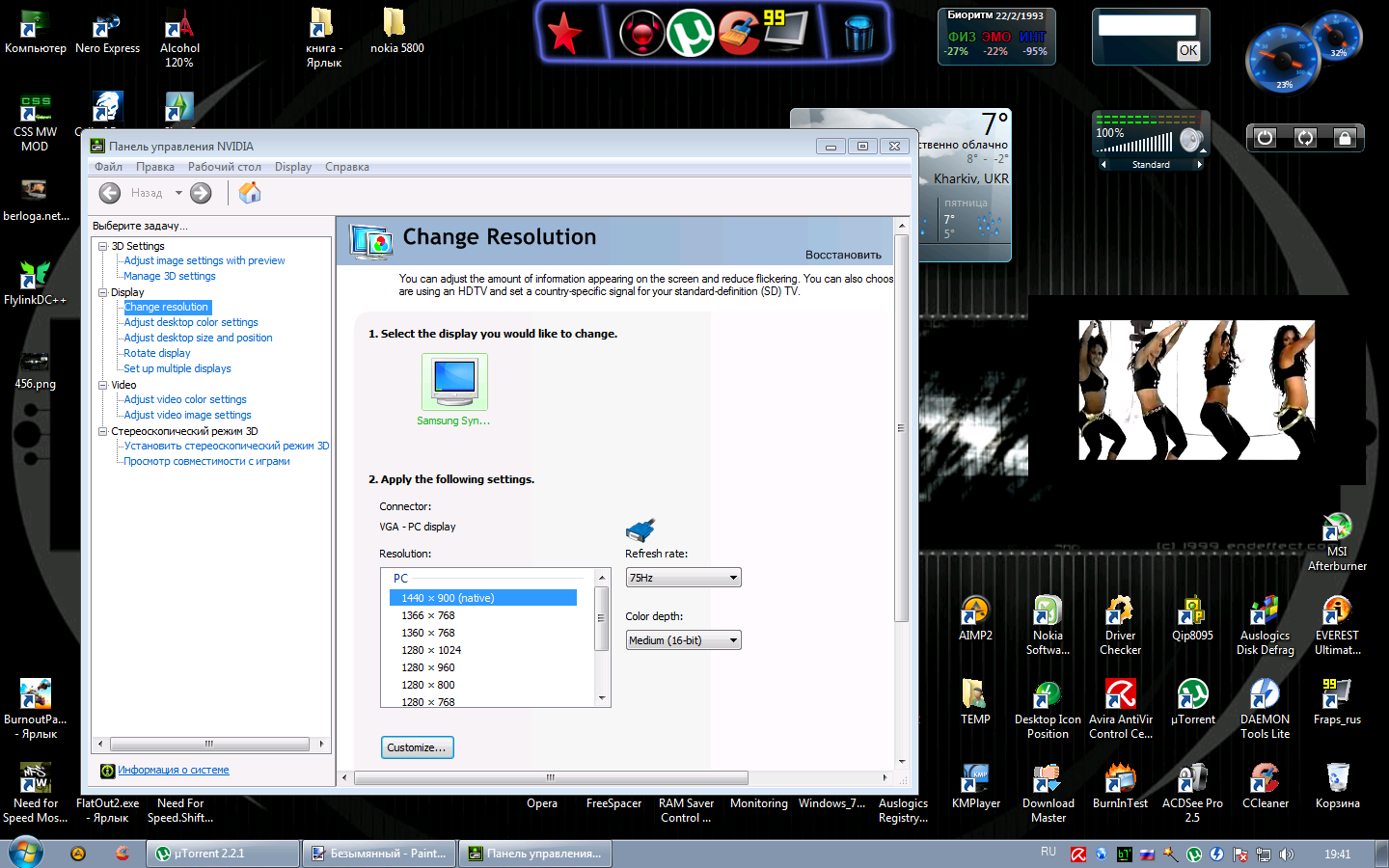Viewport: 1389px width, 868px height.
Task: Open the Refresh rate dropdown
Action: tap(683, 578)
